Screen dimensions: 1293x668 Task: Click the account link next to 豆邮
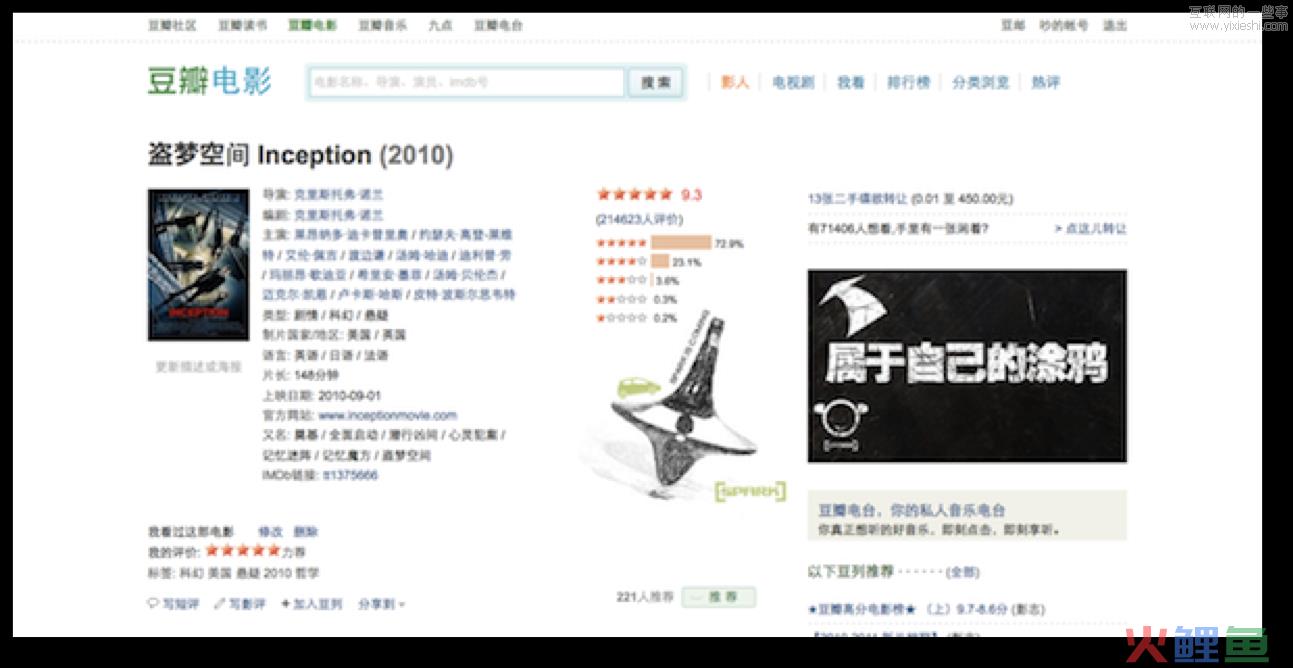pyautogui.click(x=1064, y=26)
